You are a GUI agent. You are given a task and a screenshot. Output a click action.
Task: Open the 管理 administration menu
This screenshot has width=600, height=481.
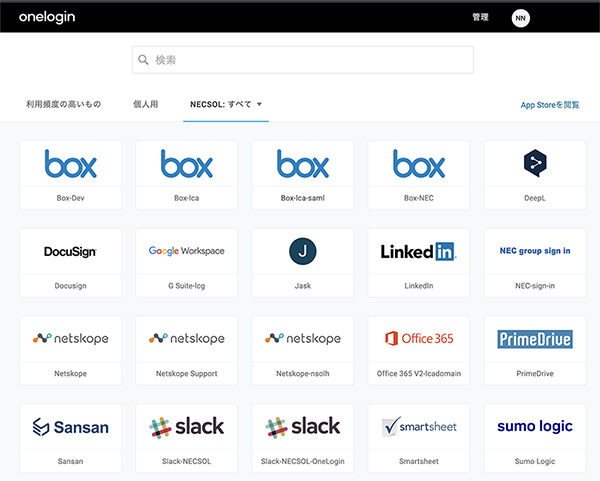[x=480, y=17]
